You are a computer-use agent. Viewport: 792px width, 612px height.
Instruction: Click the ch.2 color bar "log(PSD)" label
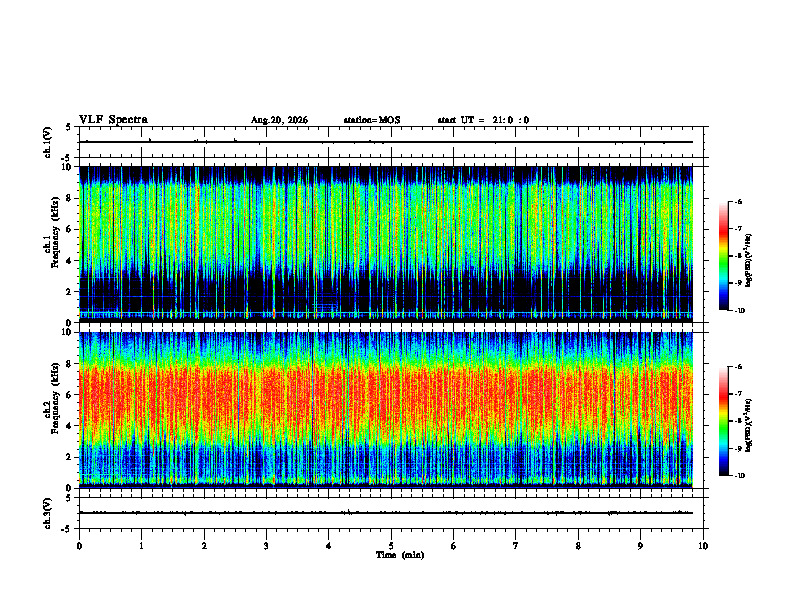[749, 425]
